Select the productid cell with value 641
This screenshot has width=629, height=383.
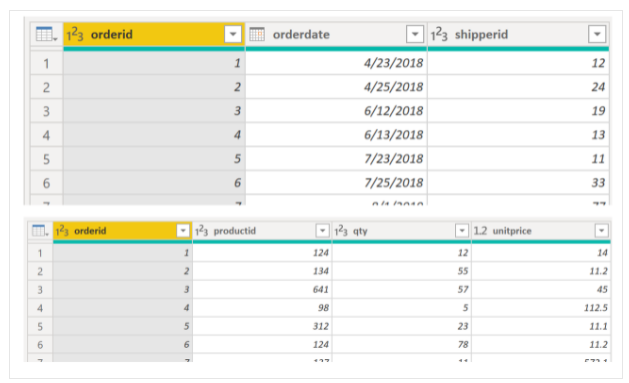[x=262, y=290]
